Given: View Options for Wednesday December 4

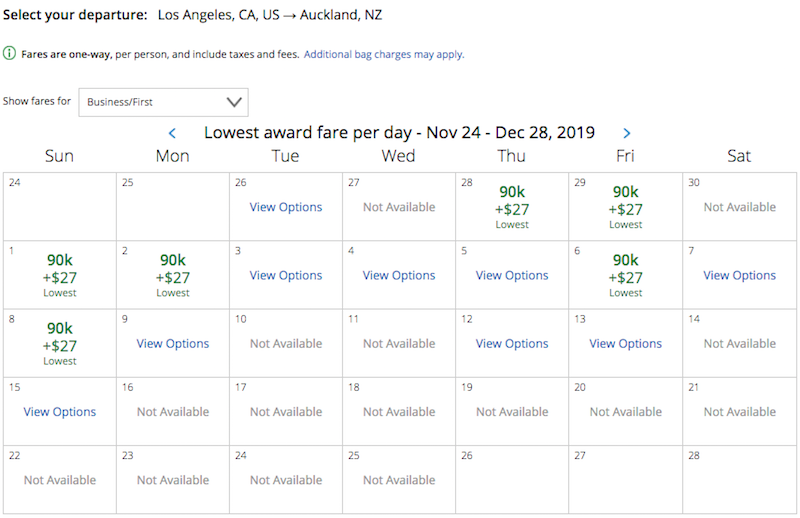Looking at the screenshot, I should tap(399, 275).
